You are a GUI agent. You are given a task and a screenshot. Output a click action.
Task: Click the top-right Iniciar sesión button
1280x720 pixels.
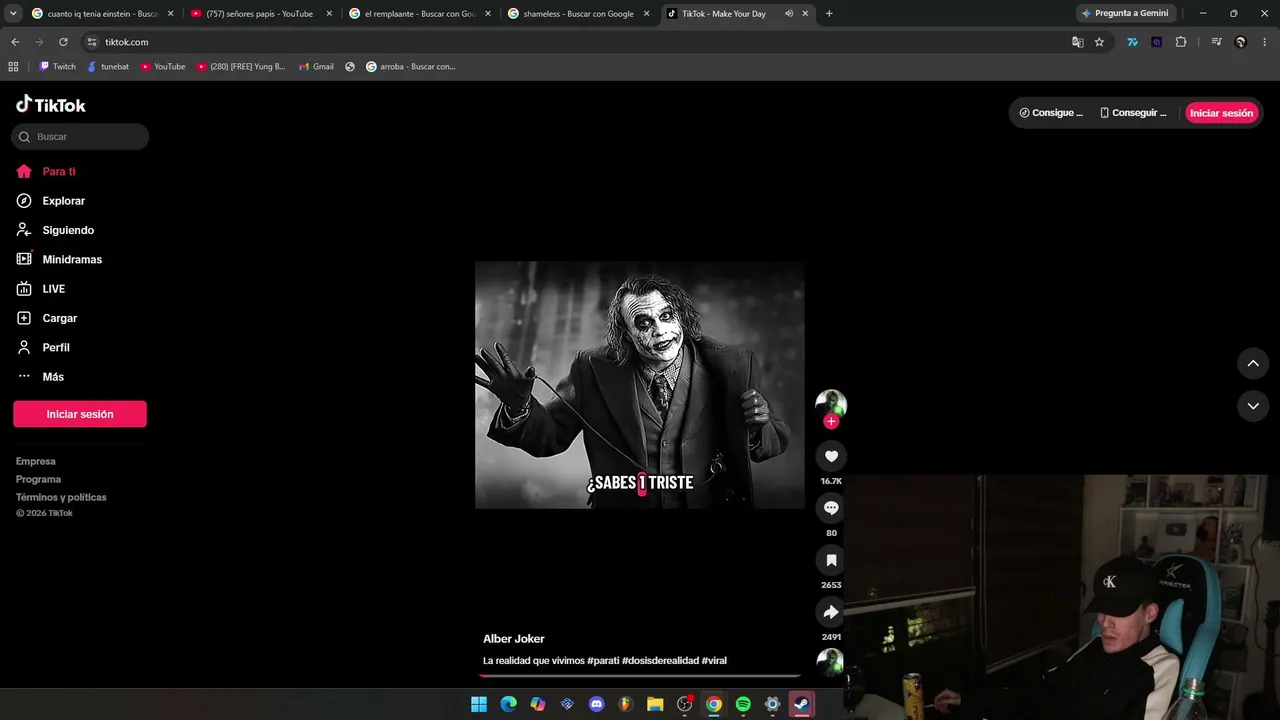(x=1221, y=113)
